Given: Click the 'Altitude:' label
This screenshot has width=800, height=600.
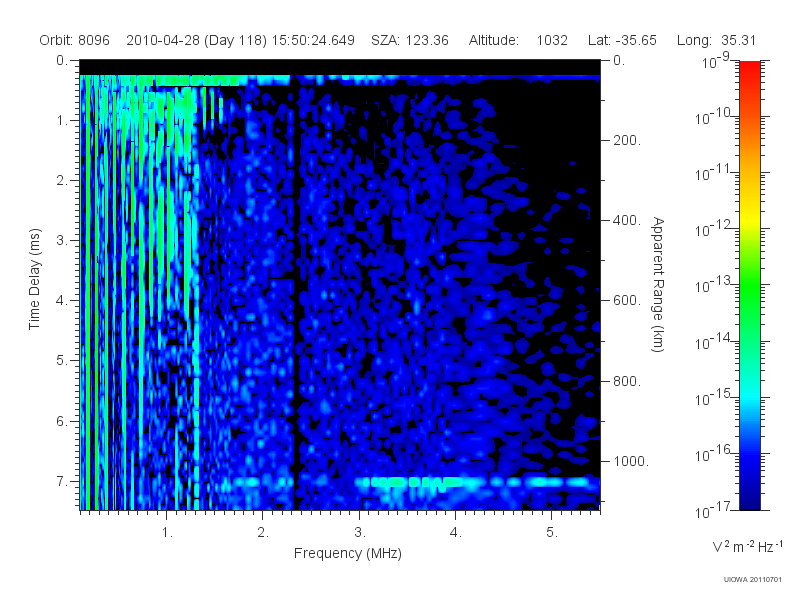Looking at the screenshot, I should click(x=494, y=40).
